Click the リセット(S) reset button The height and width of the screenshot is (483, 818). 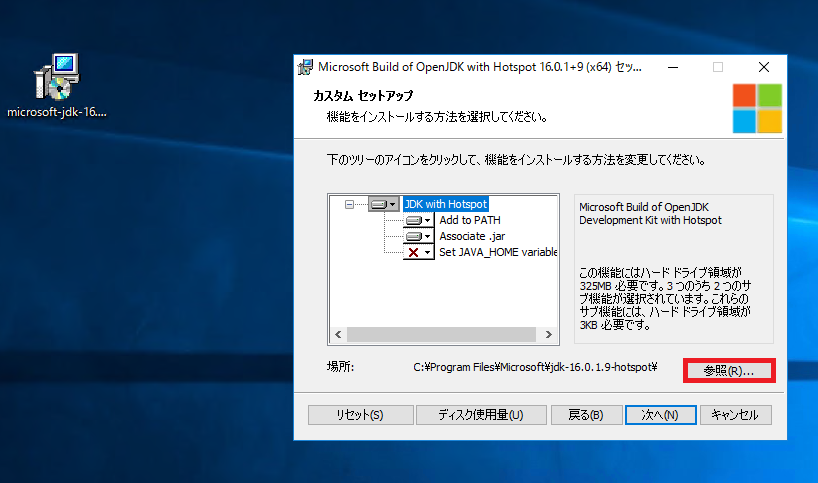[x=360, y=415]
